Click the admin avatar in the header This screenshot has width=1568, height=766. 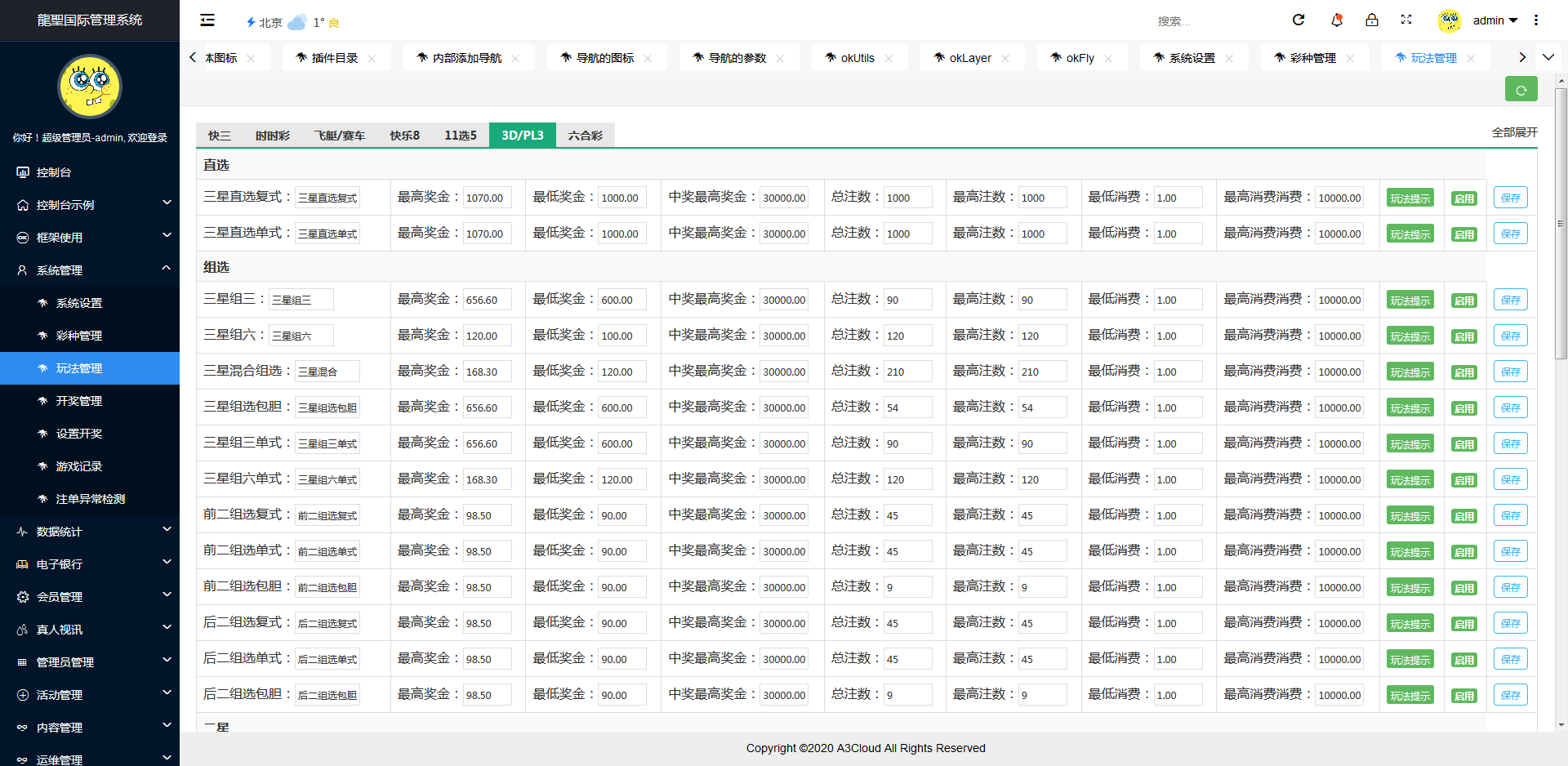point(1450,20)
